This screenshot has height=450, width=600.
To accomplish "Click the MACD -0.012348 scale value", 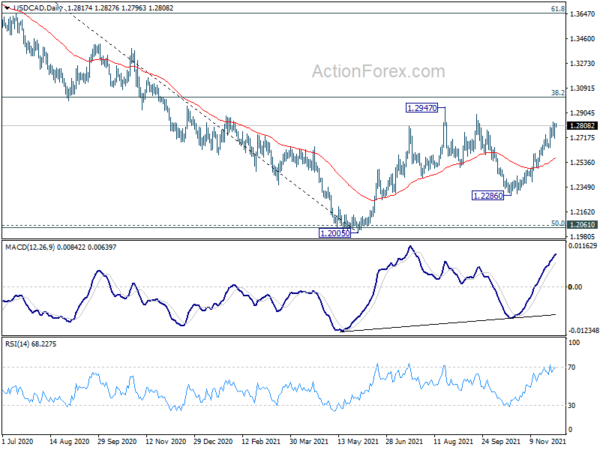I will point(582,331).
